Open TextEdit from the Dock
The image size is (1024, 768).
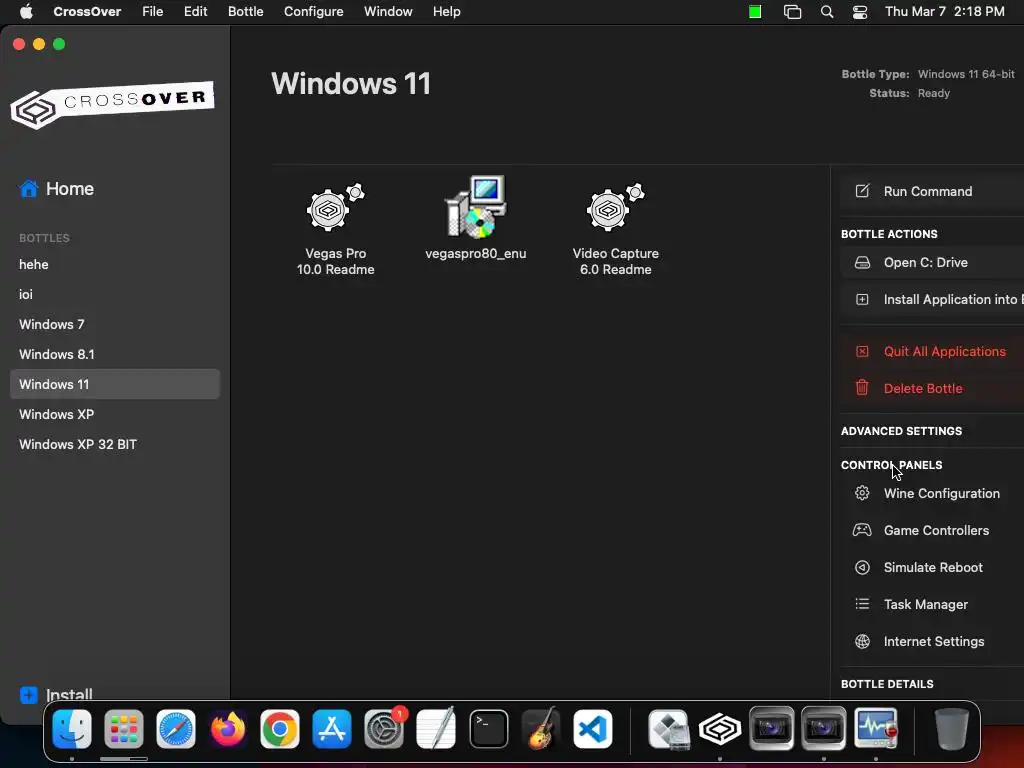[x=436, y=729]
